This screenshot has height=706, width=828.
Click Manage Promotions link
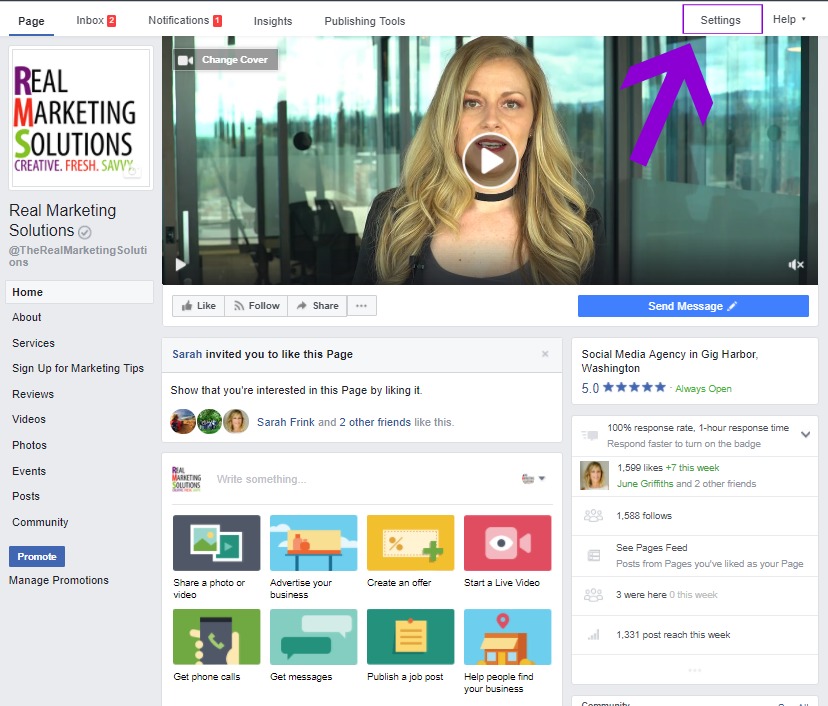59,580
